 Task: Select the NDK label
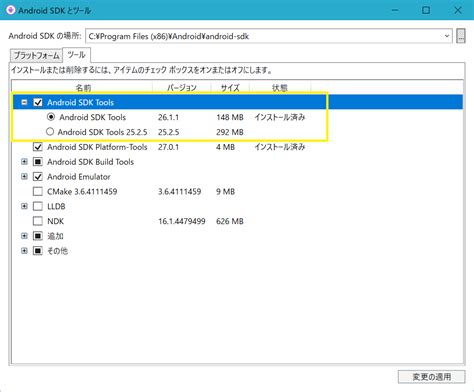point(55,221)
